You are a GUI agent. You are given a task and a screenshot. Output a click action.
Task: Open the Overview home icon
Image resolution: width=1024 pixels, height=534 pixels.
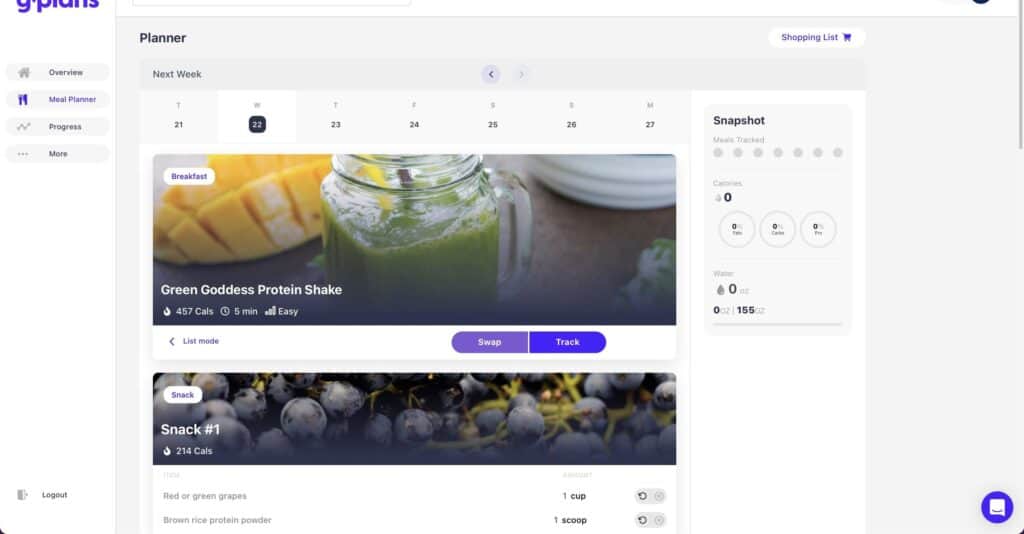click(24, 72)
